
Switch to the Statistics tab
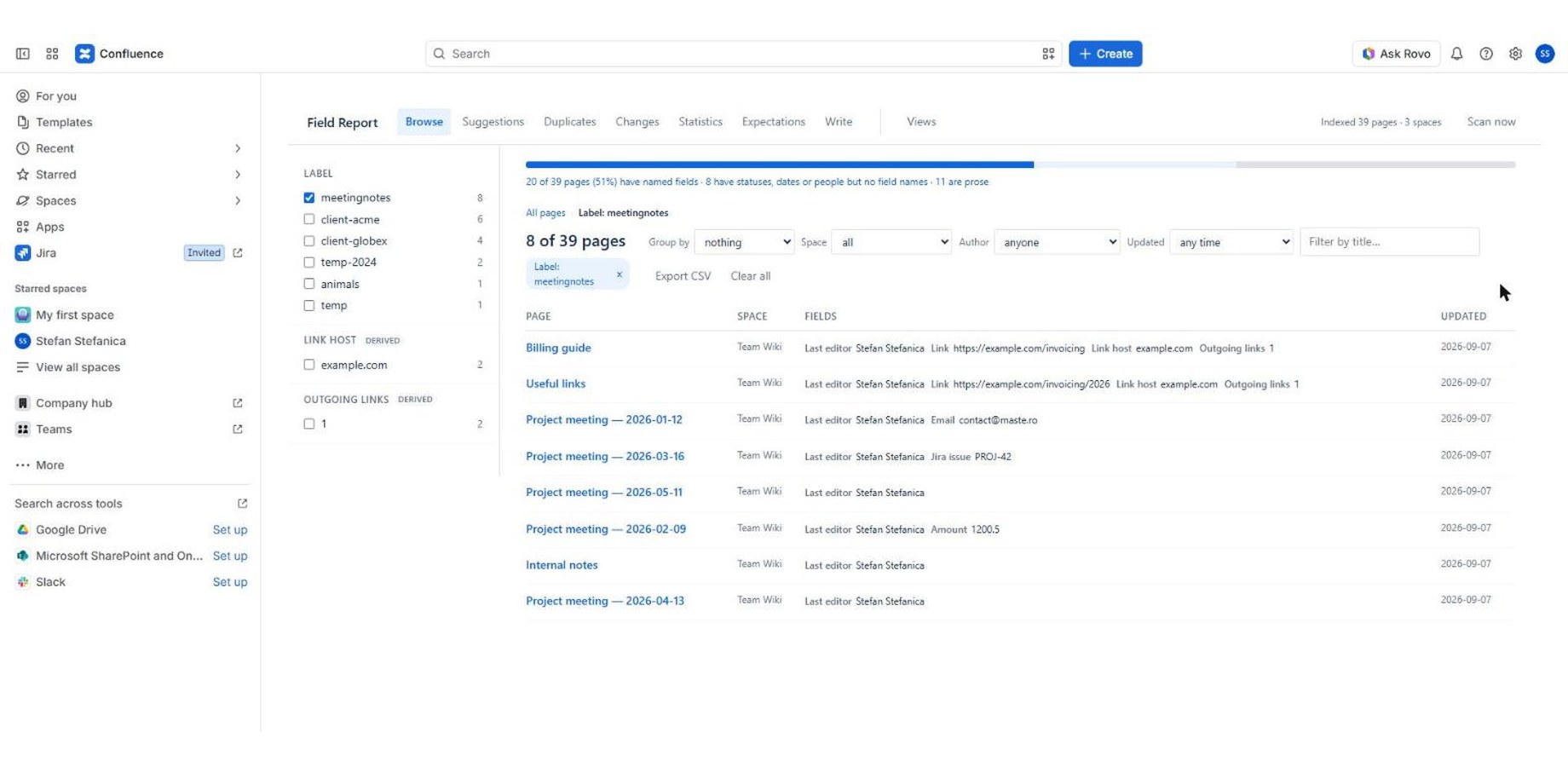pos(700,122)
